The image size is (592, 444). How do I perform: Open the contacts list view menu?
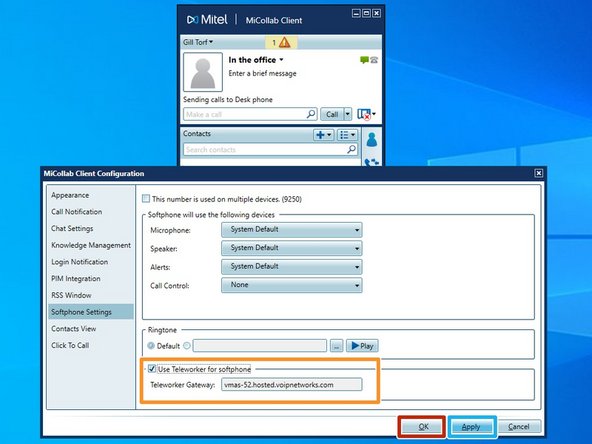[347, 135]
